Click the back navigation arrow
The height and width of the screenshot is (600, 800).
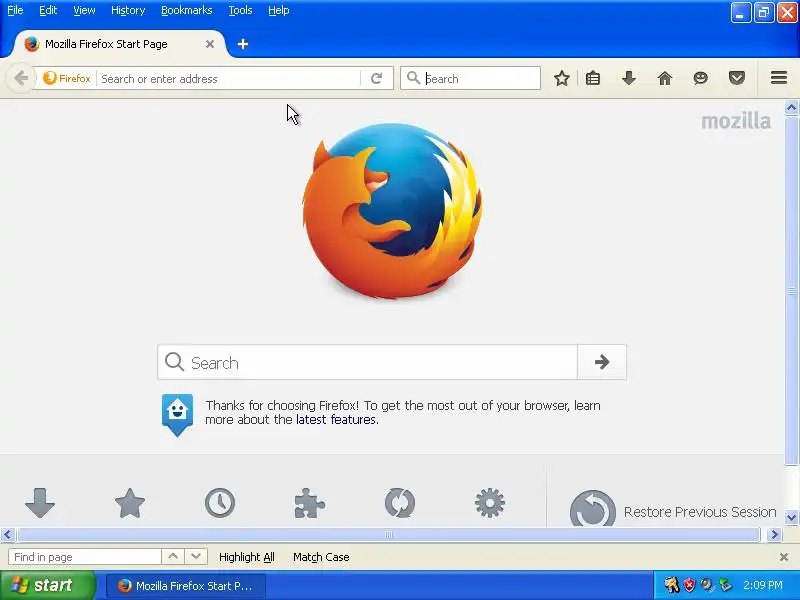pyautogui.click(x=21, y=78)
